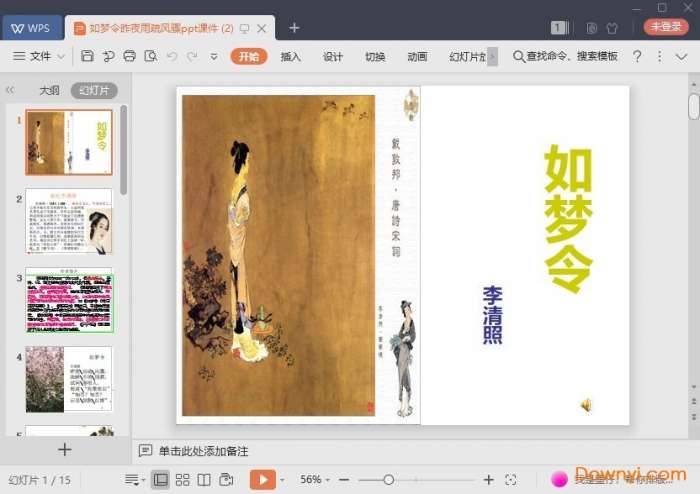Click the Print icon in quick toolbar
The width and height of the screenshot is (700, 494).
[x=129, y=56]
